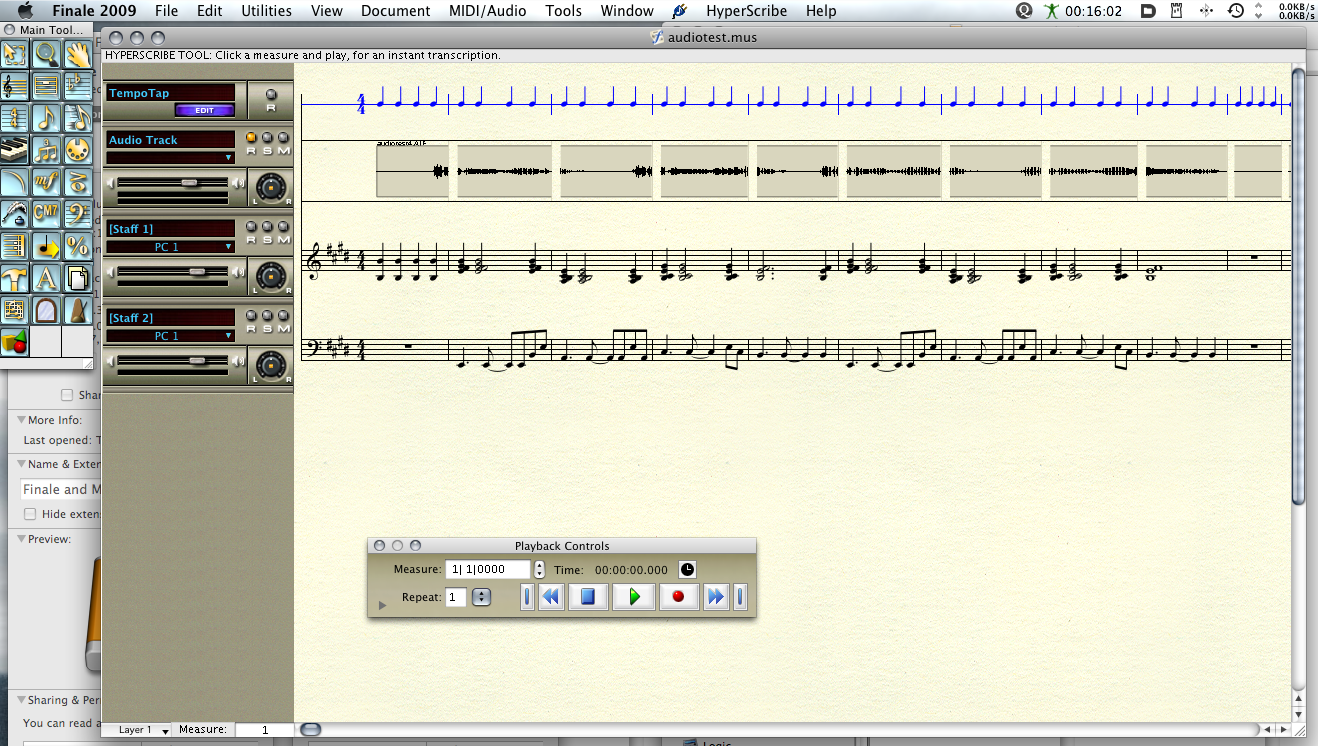Start playback with the green Play button
This screenshot has width=1318, height=746.
(633, 597)
